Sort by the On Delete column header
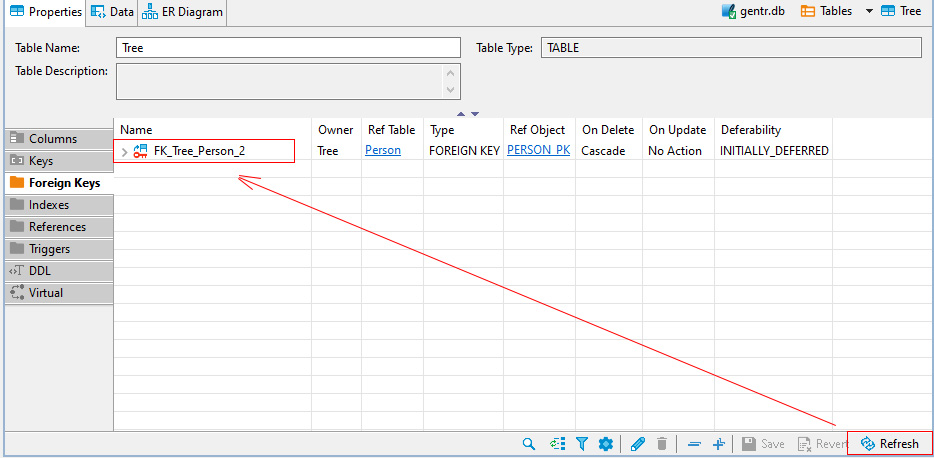 (609, 130)
